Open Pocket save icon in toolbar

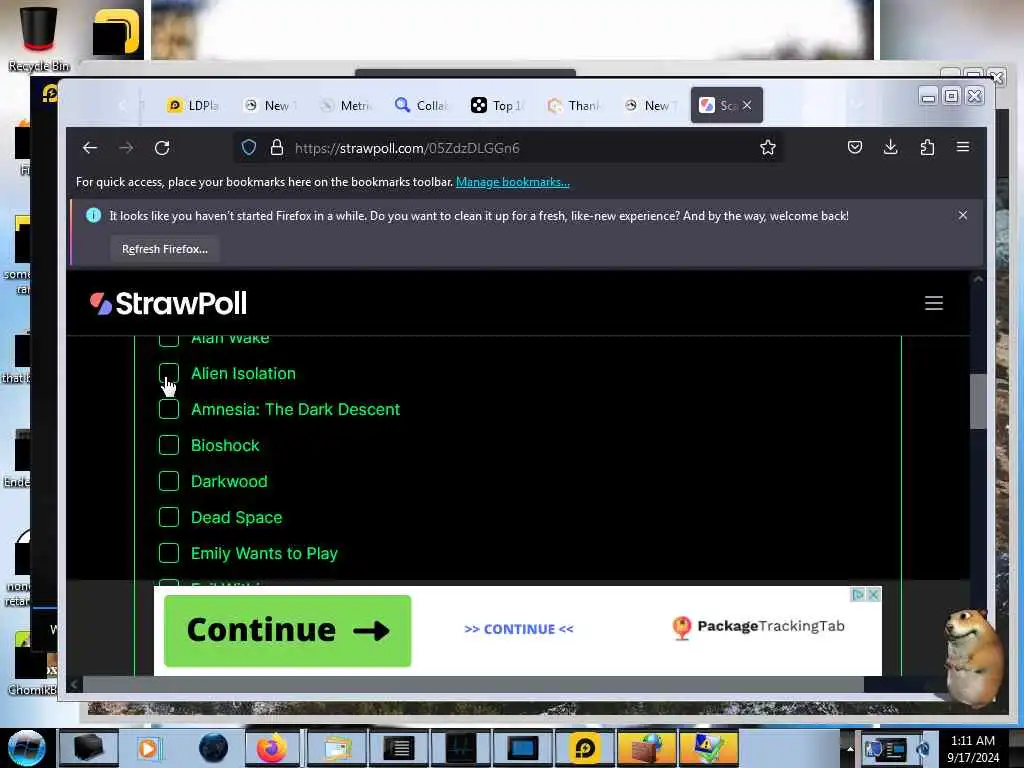(x=854, y=147)
